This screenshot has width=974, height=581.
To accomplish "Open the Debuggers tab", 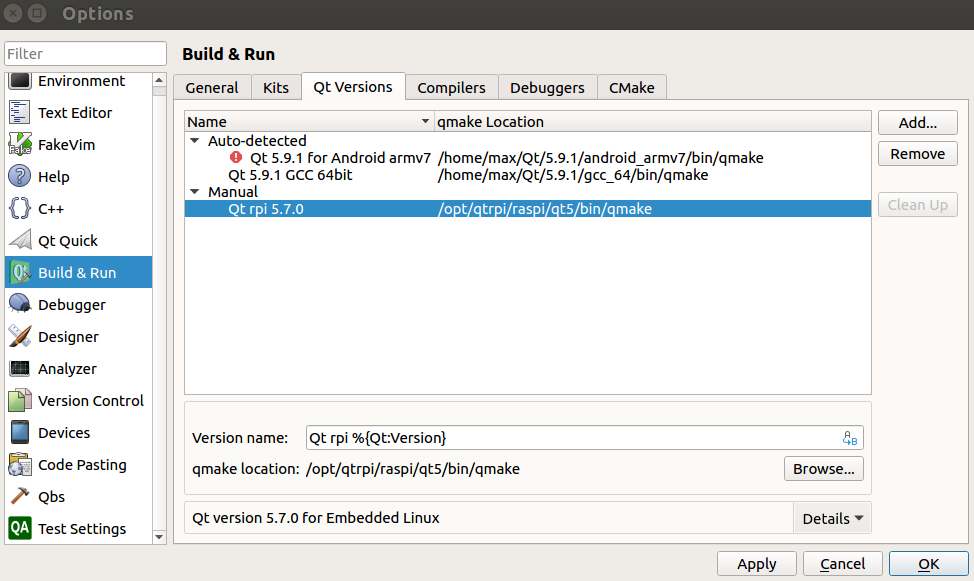I will tap(547, 88).
